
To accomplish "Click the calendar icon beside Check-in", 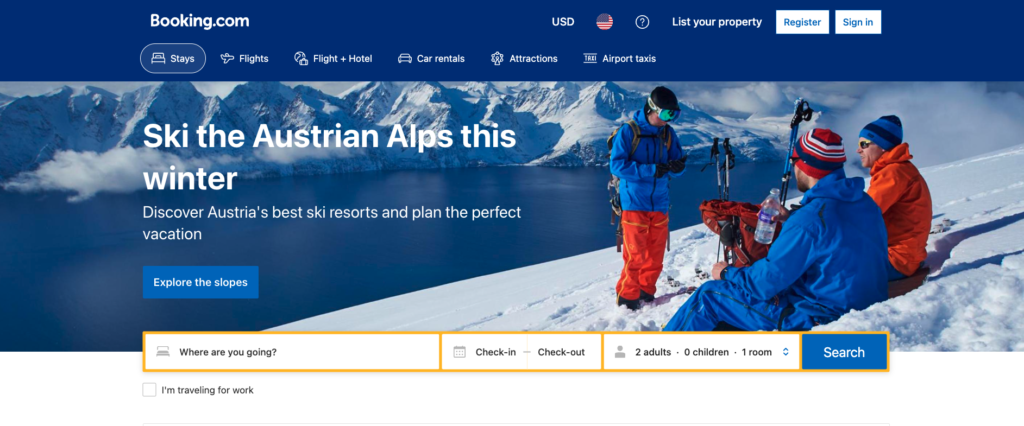I will [x=460, y=352].
